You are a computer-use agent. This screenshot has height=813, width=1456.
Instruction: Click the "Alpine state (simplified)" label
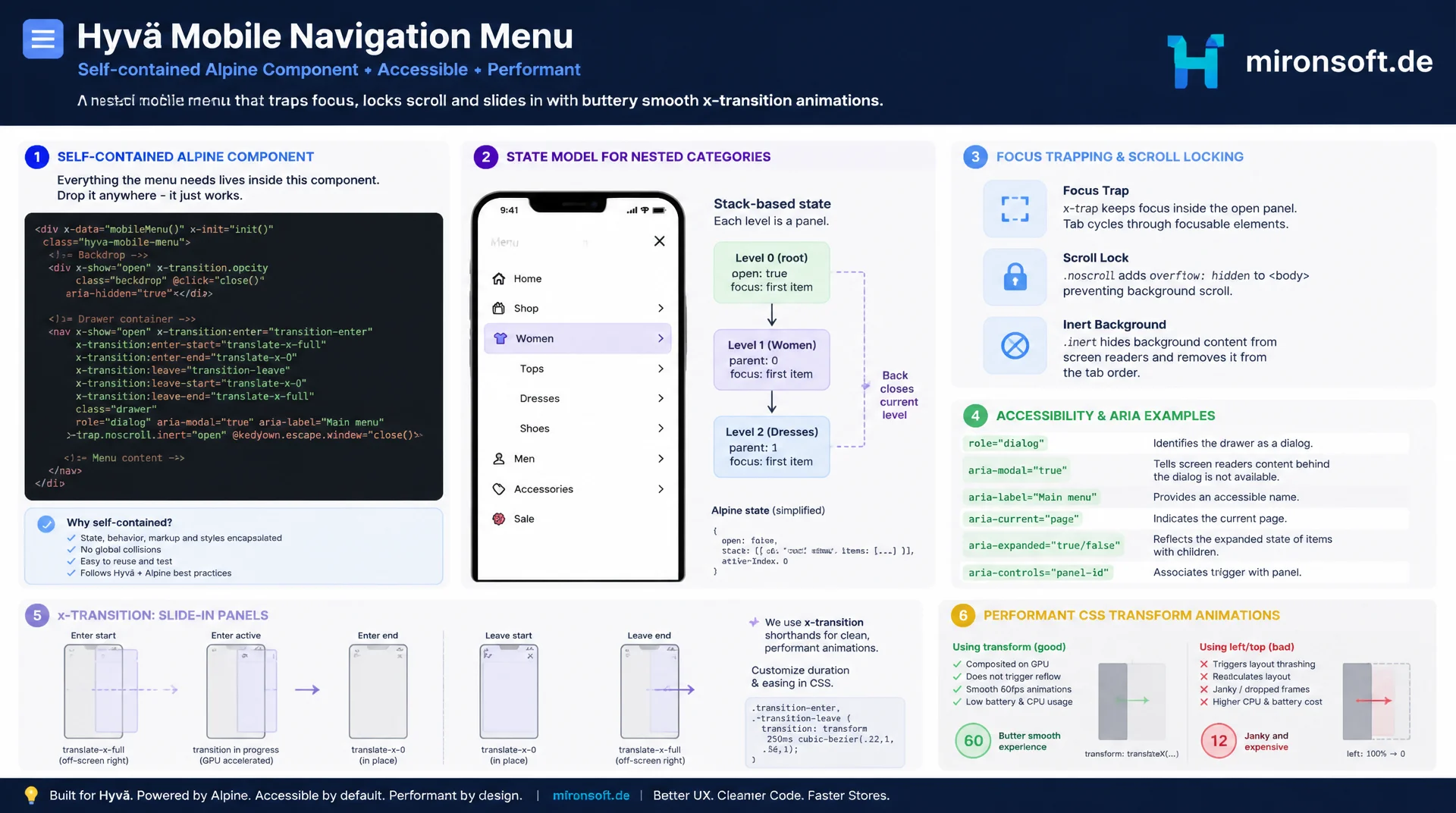pyautogui.click(x=768, y=510)
